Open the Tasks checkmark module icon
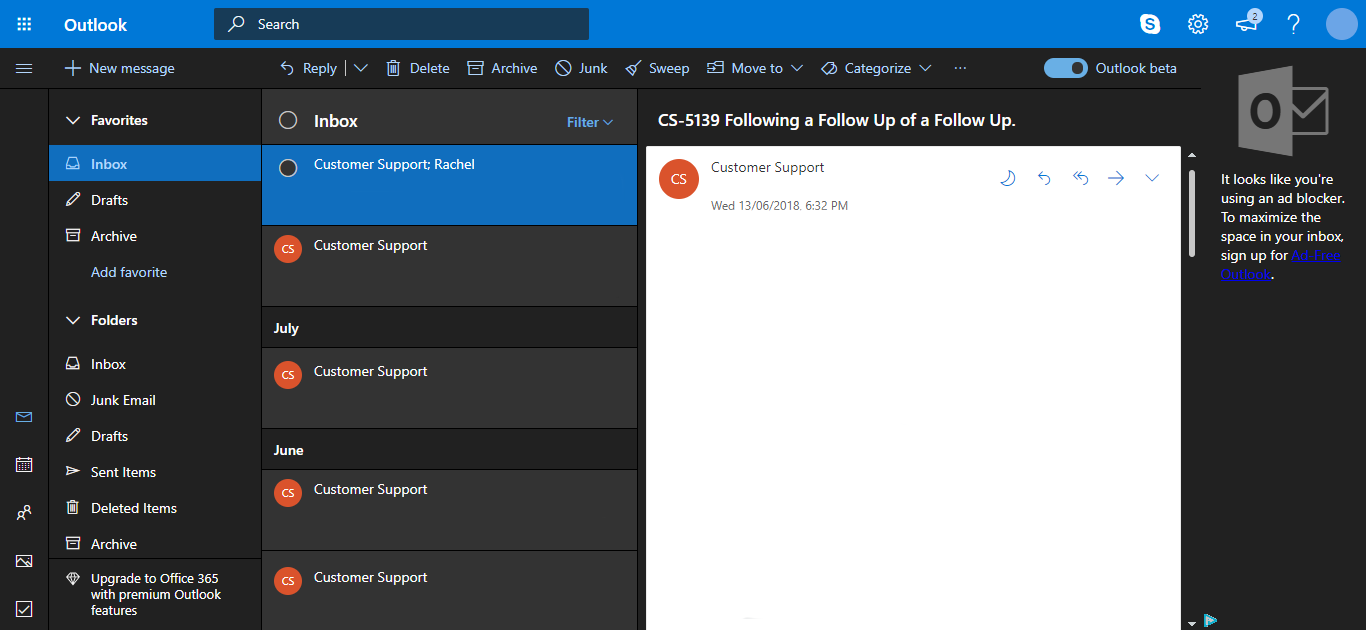The width and height of the screenshot is (1366, 630). click(24, 608)
